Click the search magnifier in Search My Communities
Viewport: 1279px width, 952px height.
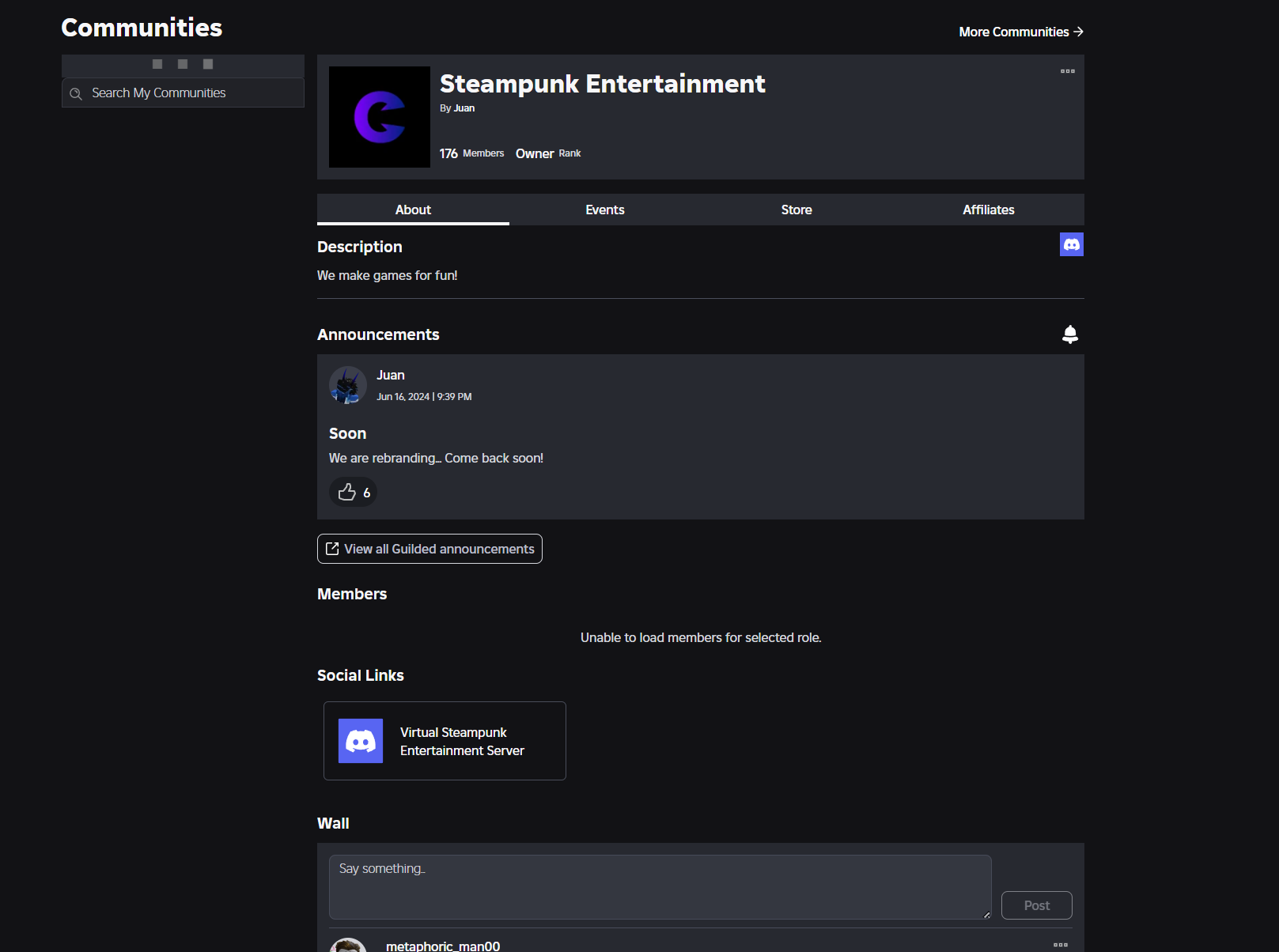coord(76,93)
